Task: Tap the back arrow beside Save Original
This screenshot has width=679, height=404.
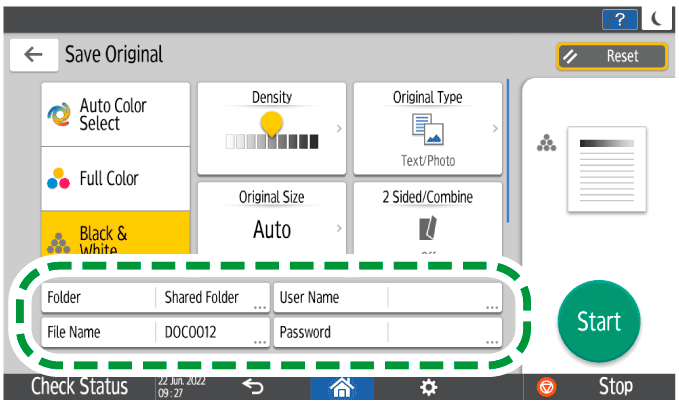Action: 33,55
